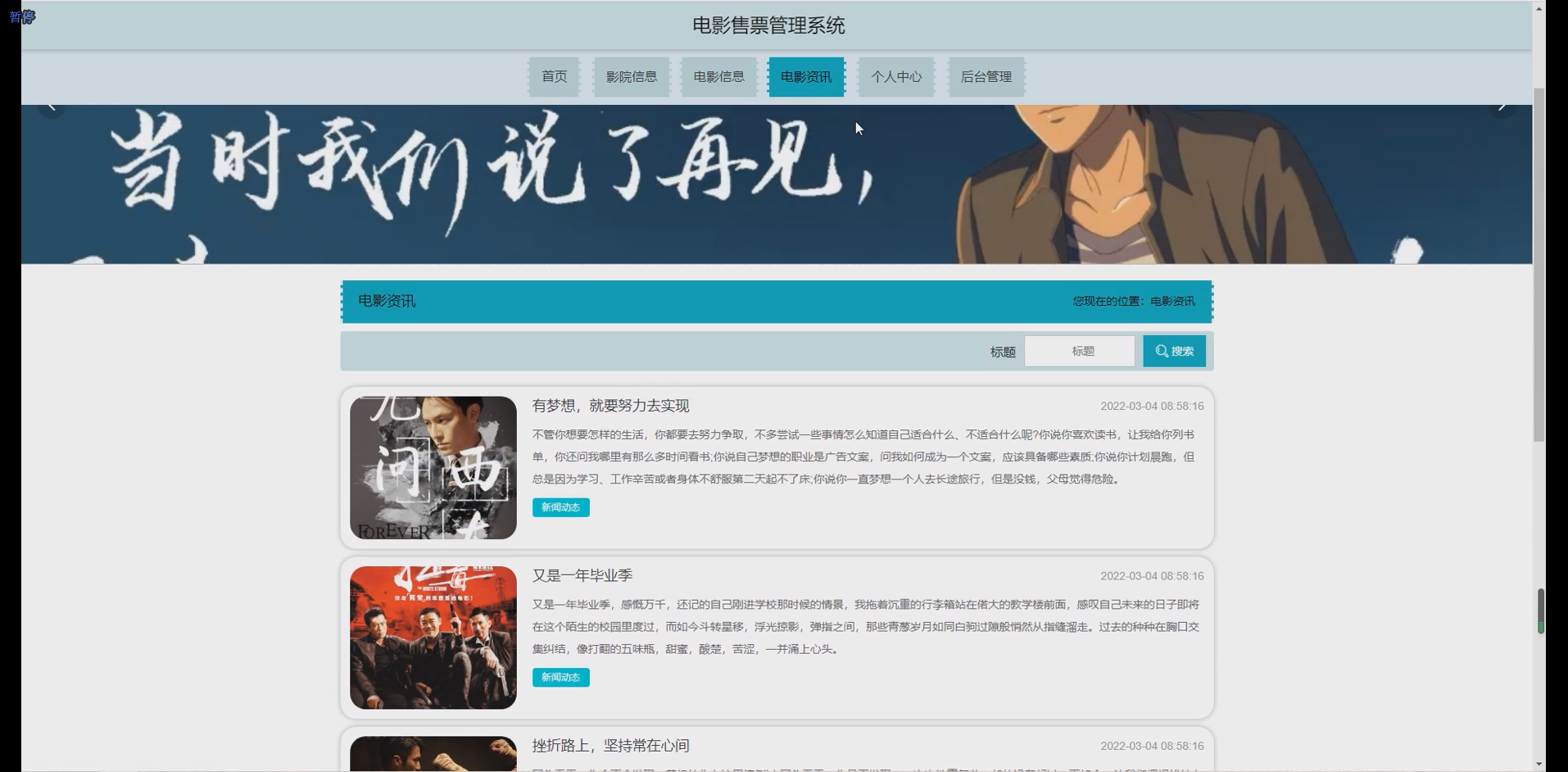Click the summary text of 又是一年毕业季

click(x=868, y=627)
